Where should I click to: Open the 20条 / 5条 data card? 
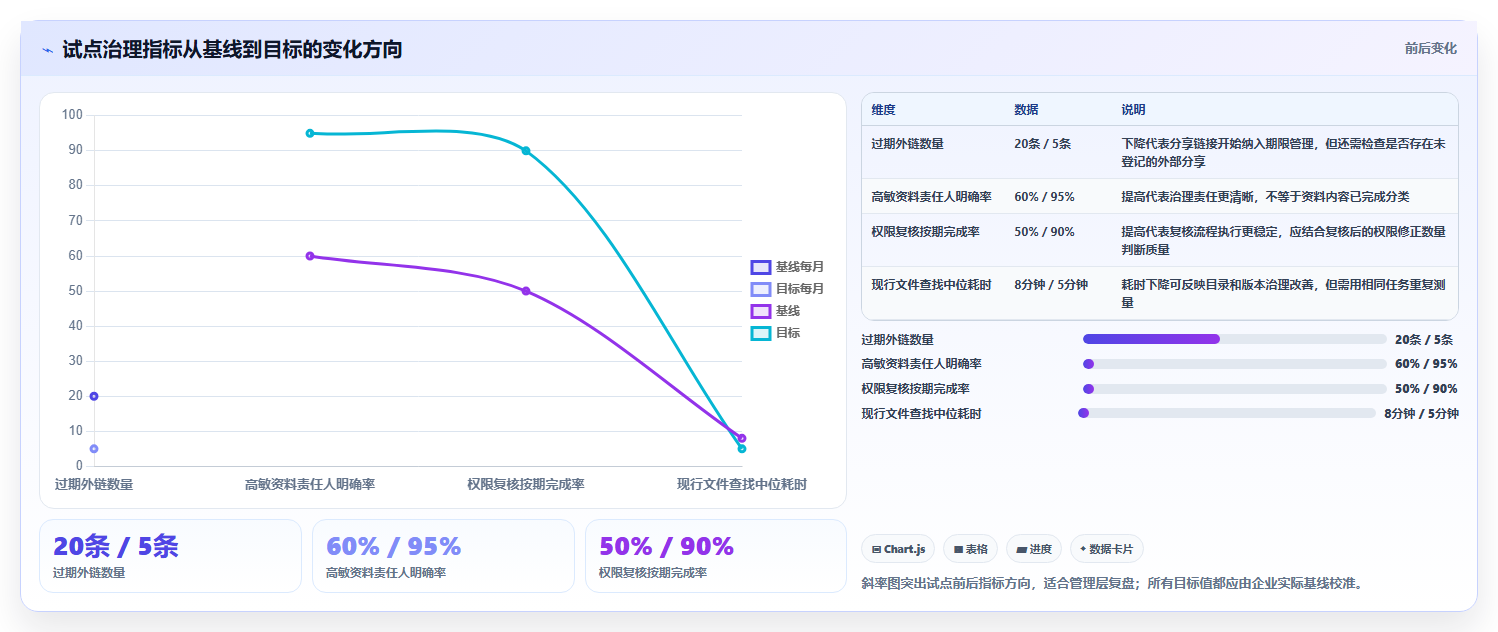click(170, 556)
